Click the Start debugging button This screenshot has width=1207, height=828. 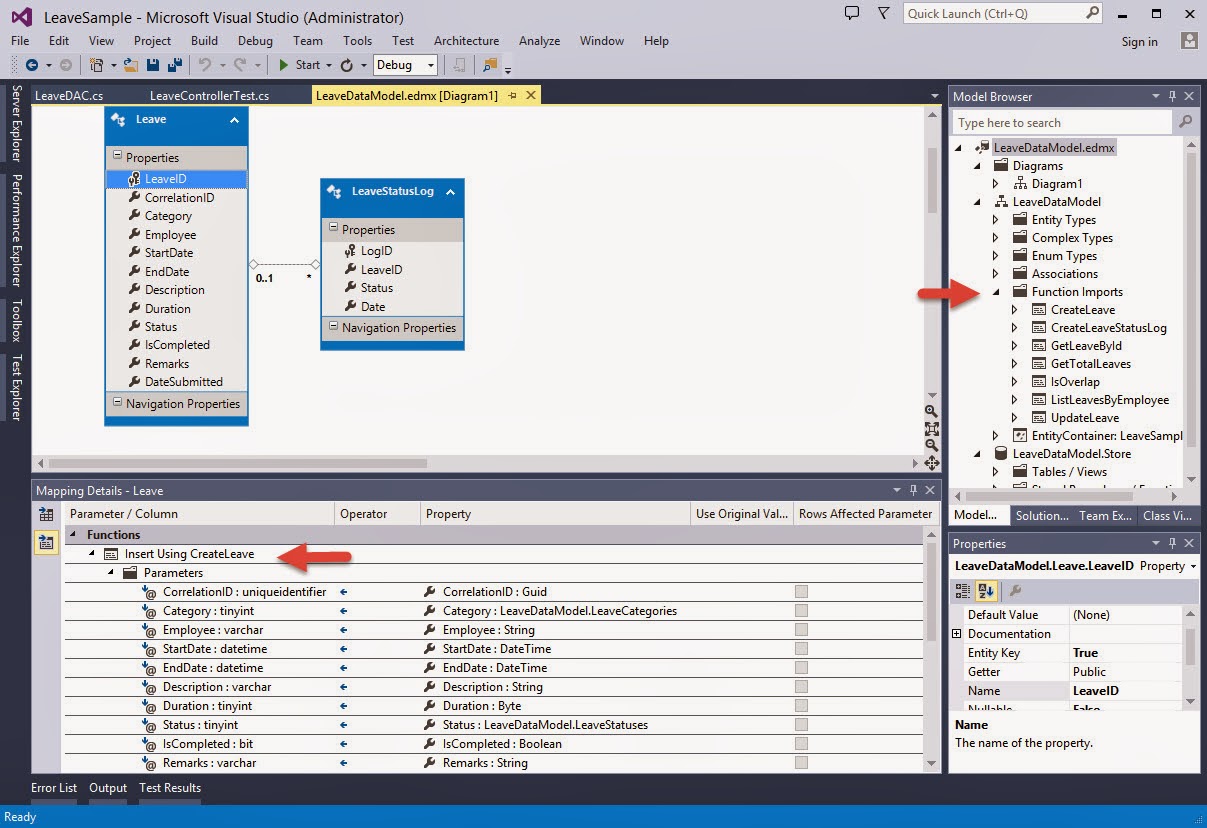[x=300, y=65]
